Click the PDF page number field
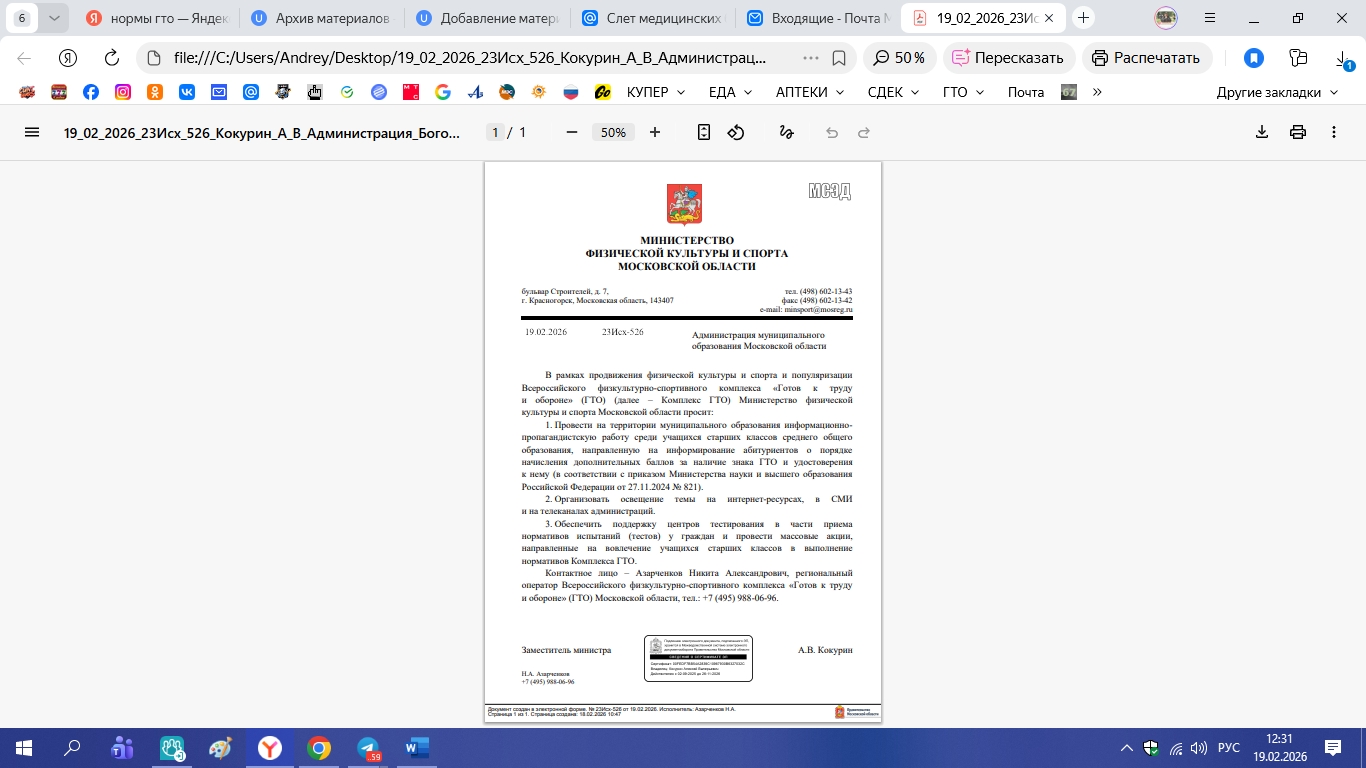 (495, 132)
